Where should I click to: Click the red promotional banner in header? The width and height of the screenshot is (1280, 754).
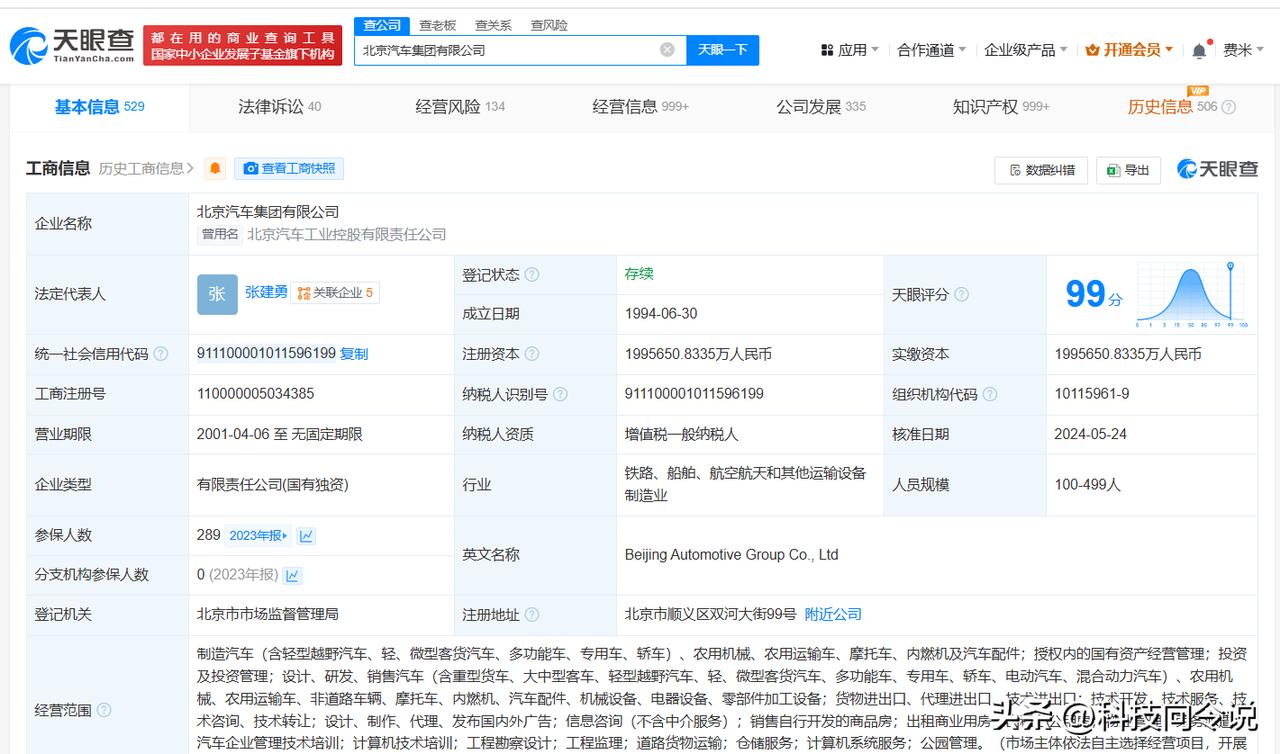click(x=242, y=45)
